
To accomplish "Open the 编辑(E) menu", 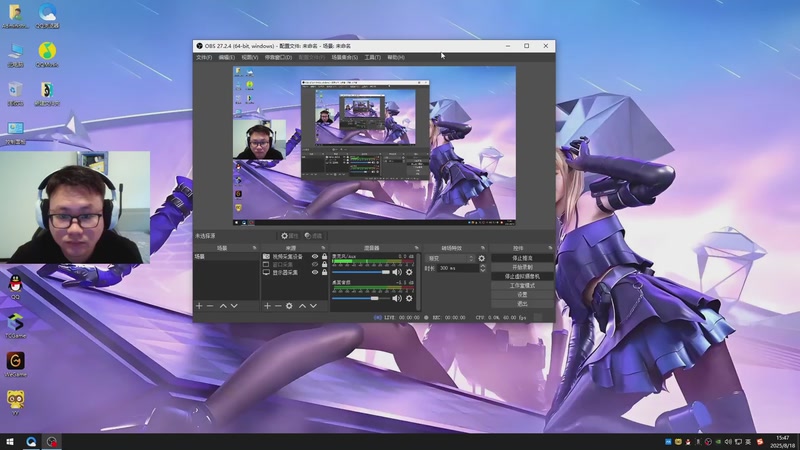I will click(x=227, y=58).
